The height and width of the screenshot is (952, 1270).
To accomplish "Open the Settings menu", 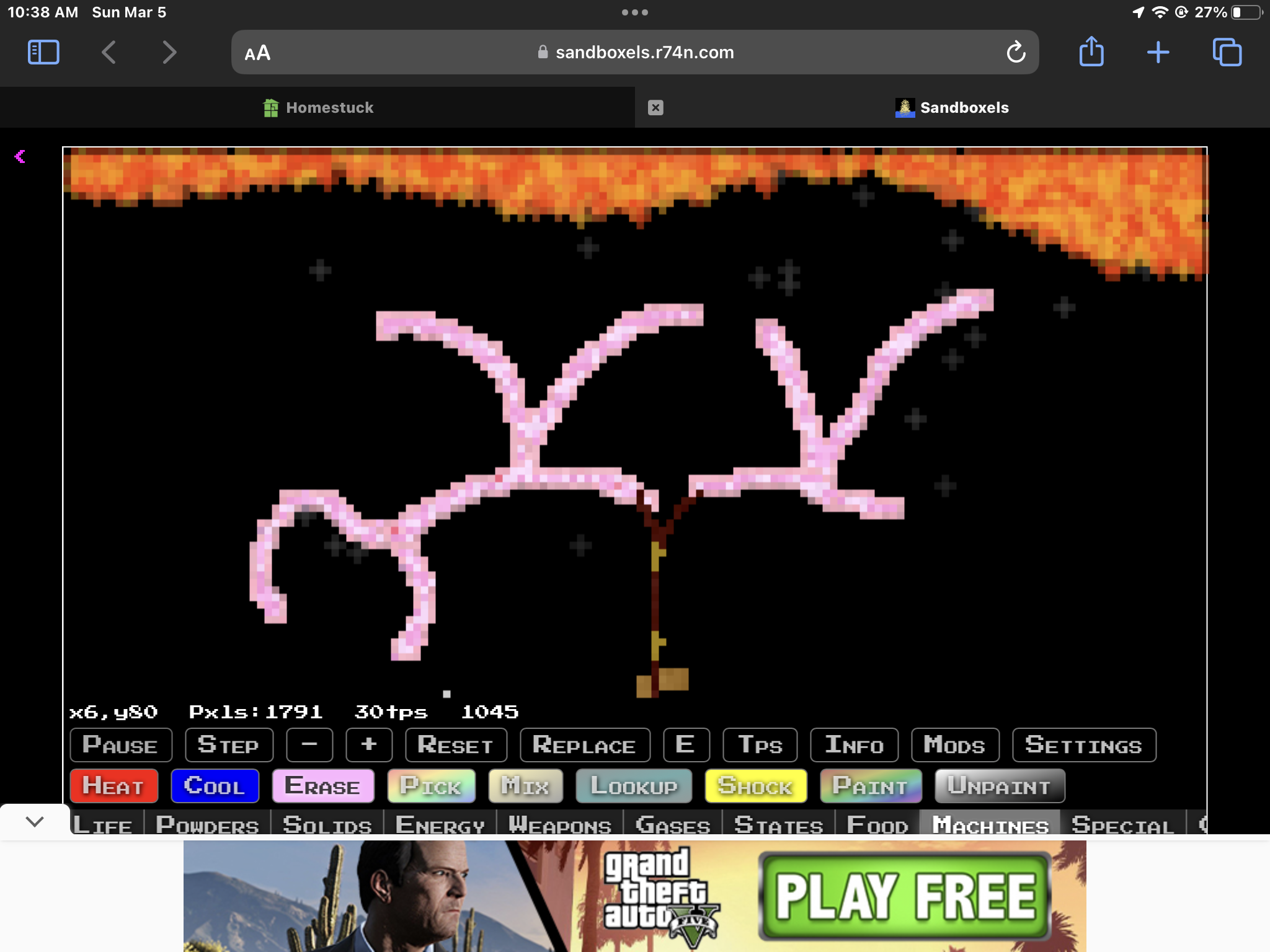I will pyautogui.click(x=1083, y=745).
